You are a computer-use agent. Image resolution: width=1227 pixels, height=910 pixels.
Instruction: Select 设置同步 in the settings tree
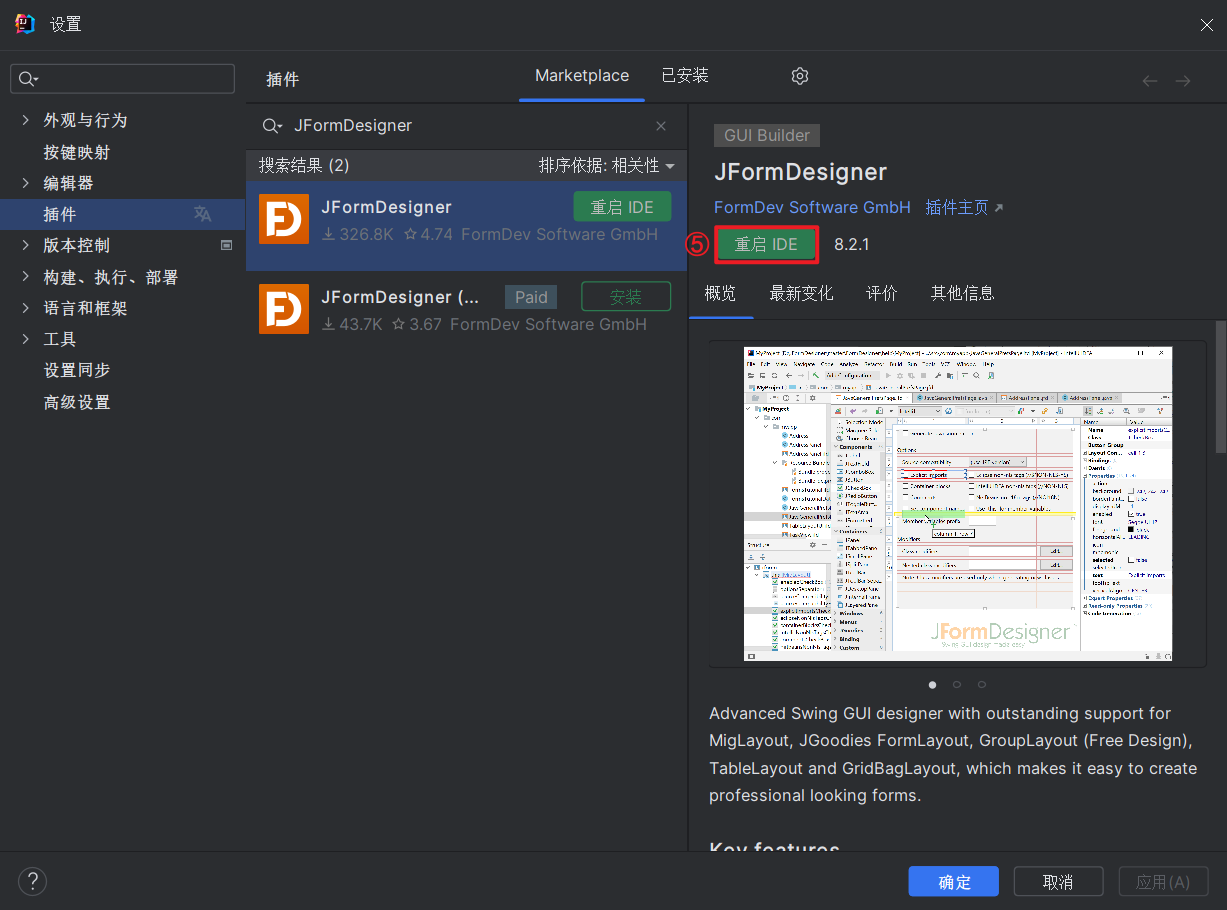[x=77, y=370]
